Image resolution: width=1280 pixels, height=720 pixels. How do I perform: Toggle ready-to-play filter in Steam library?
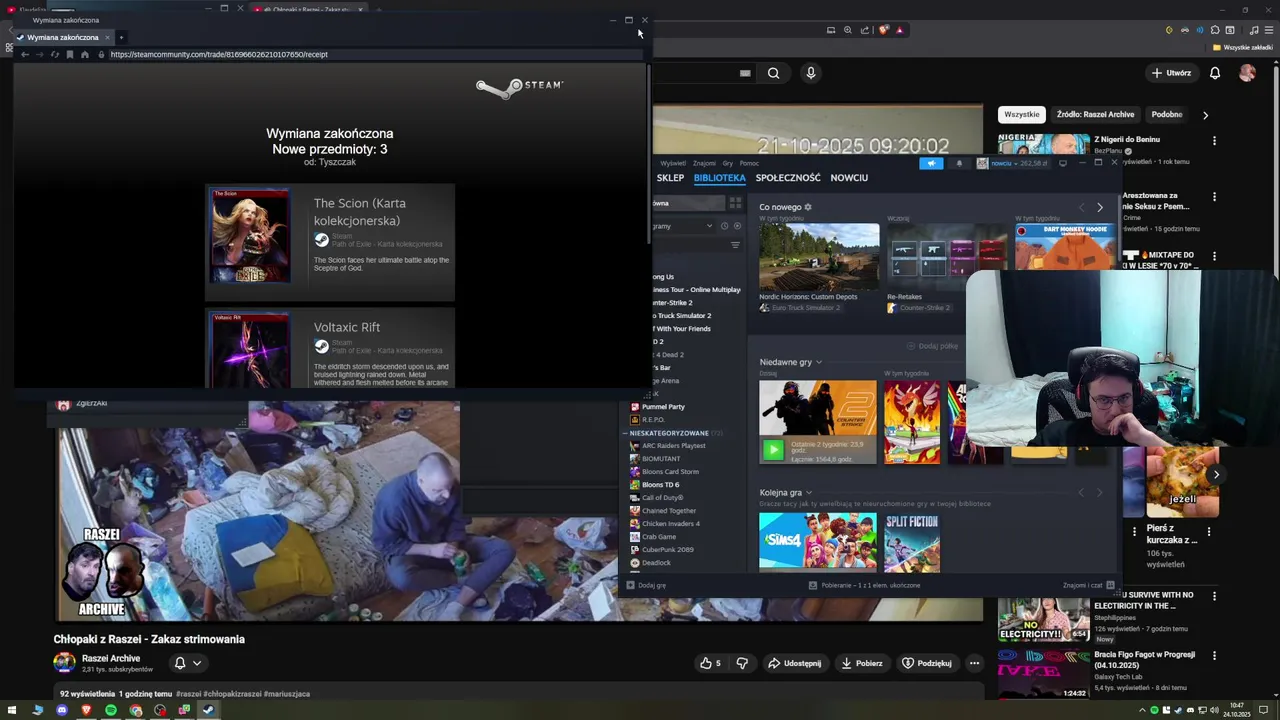pos(737,226)
